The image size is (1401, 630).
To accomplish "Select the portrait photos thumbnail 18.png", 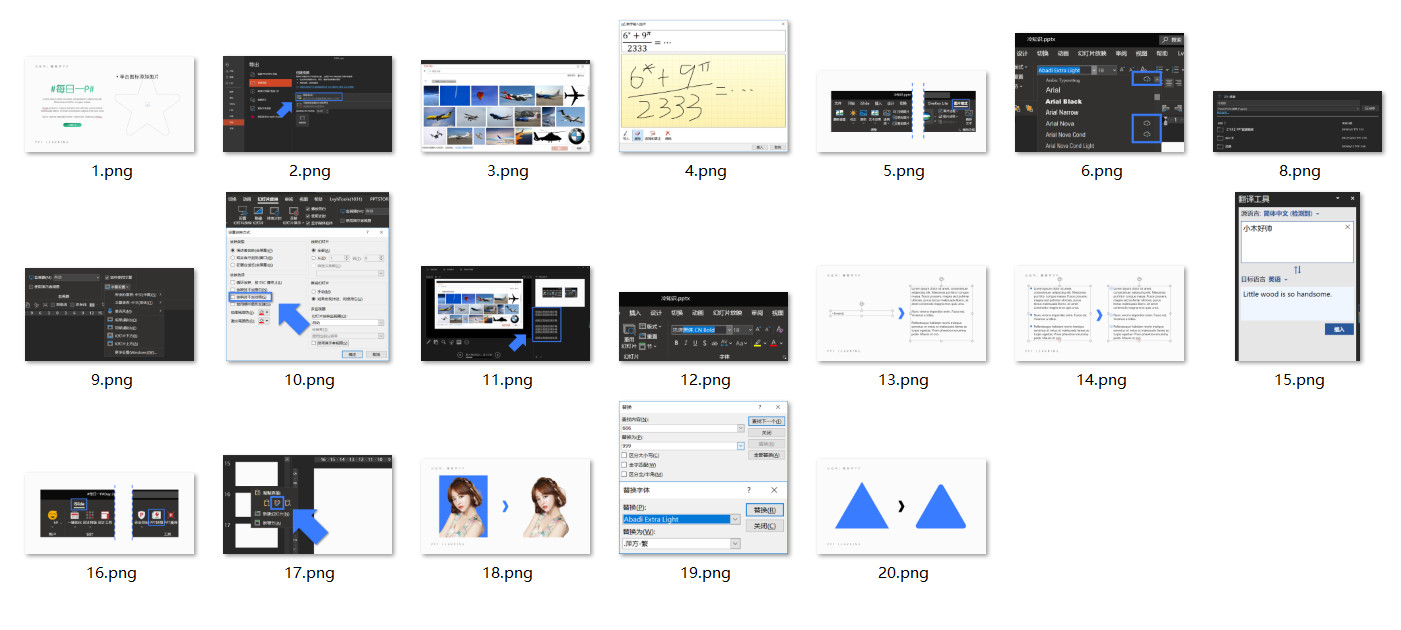I will (x=506, y=507).
